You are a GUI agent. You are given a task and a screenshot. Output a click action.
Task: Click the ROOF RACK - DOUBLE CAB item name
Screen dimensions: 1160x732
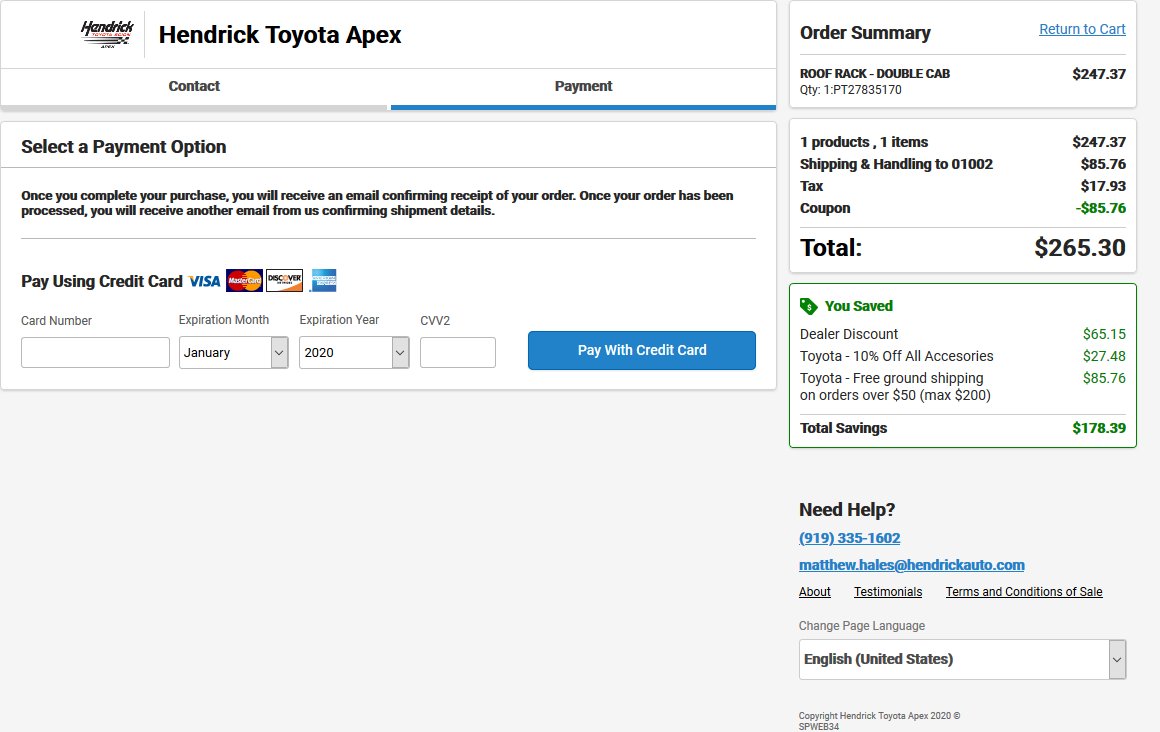click(x=874, y=73)
